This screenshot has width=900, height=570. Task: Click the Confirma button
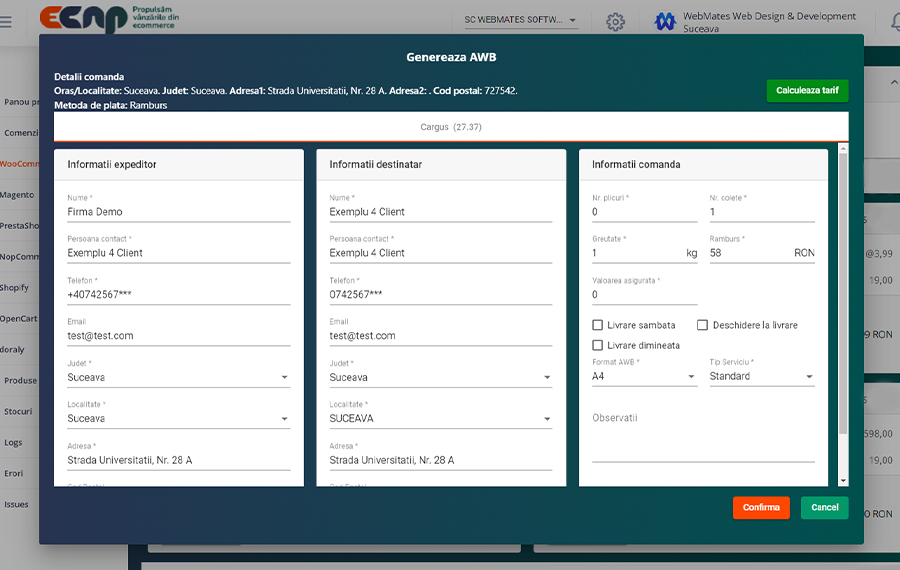pos(760,508)
